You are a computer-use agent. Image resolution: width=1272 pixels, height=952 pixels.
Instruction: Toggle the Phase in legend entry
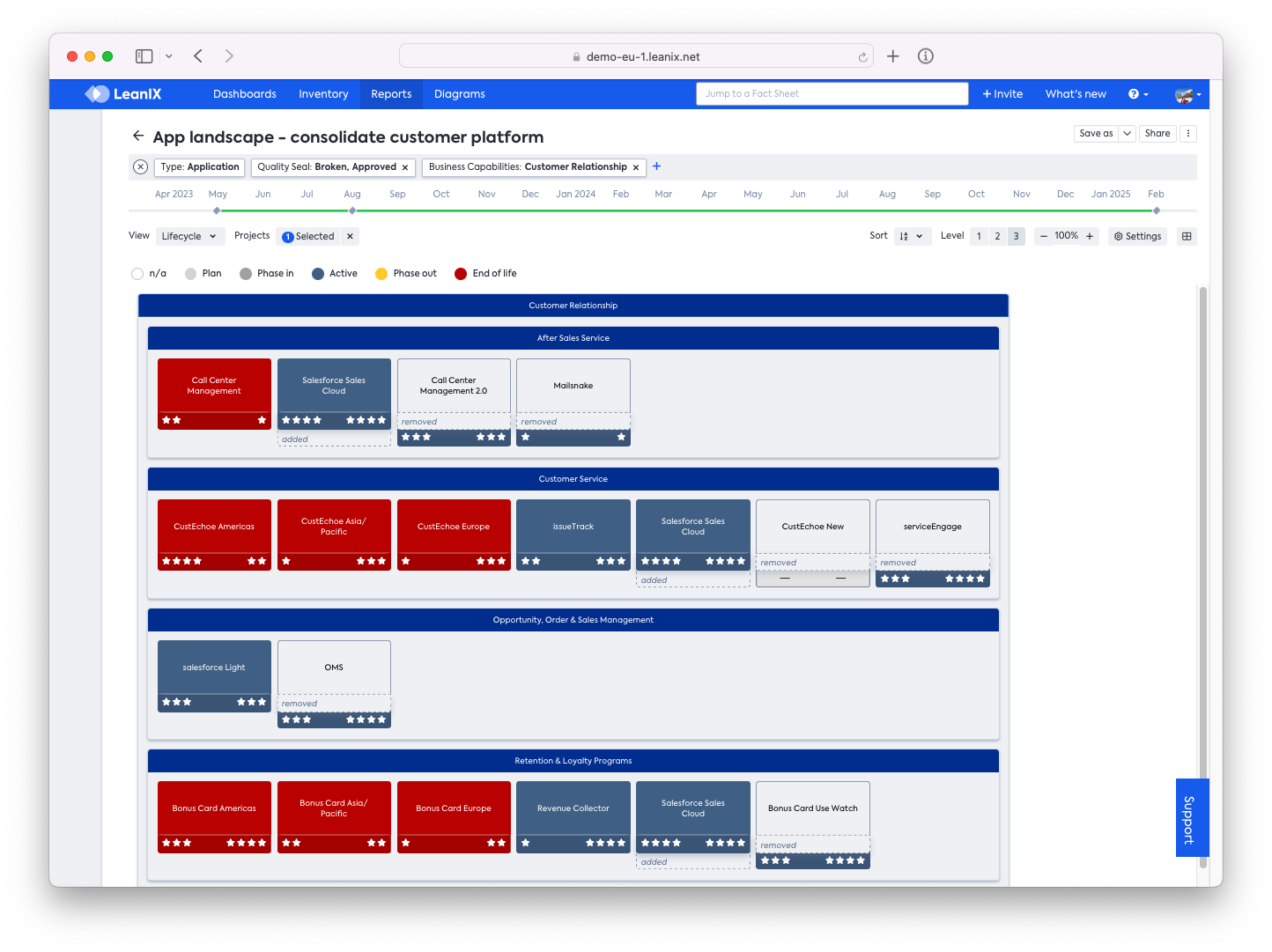point(267,274)
